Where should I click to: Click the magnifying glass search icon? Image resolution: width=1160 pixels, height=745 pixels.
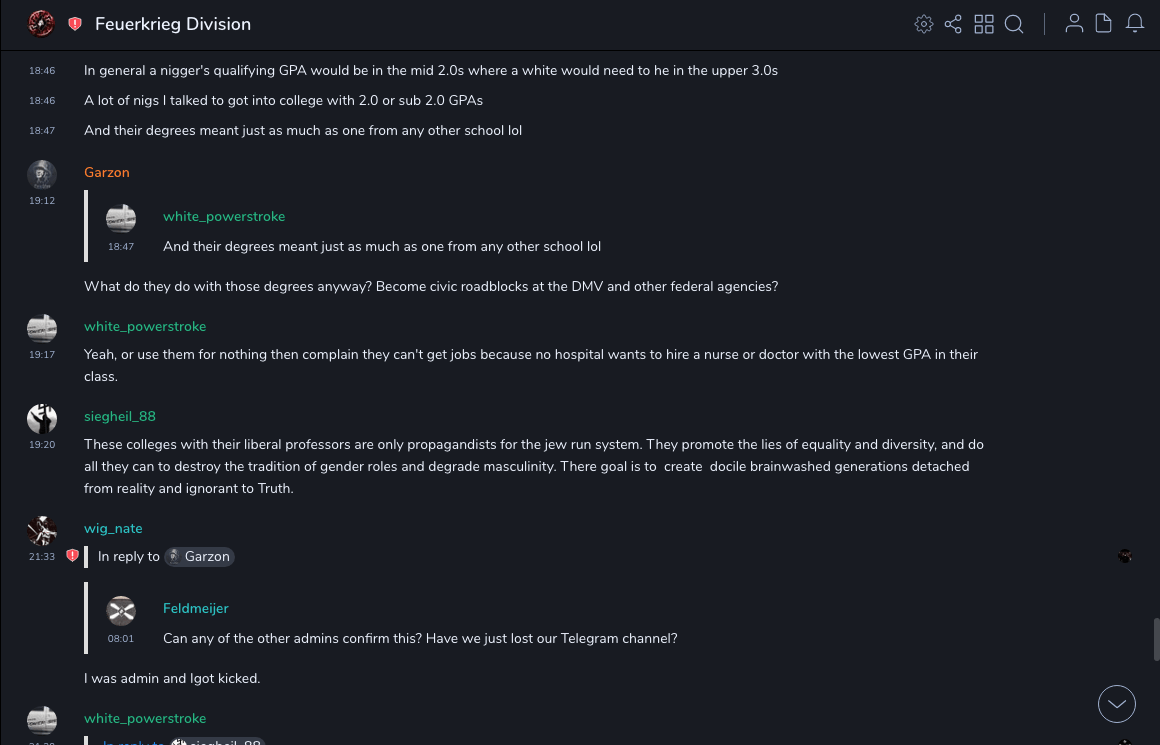(x=1014, y=24)
